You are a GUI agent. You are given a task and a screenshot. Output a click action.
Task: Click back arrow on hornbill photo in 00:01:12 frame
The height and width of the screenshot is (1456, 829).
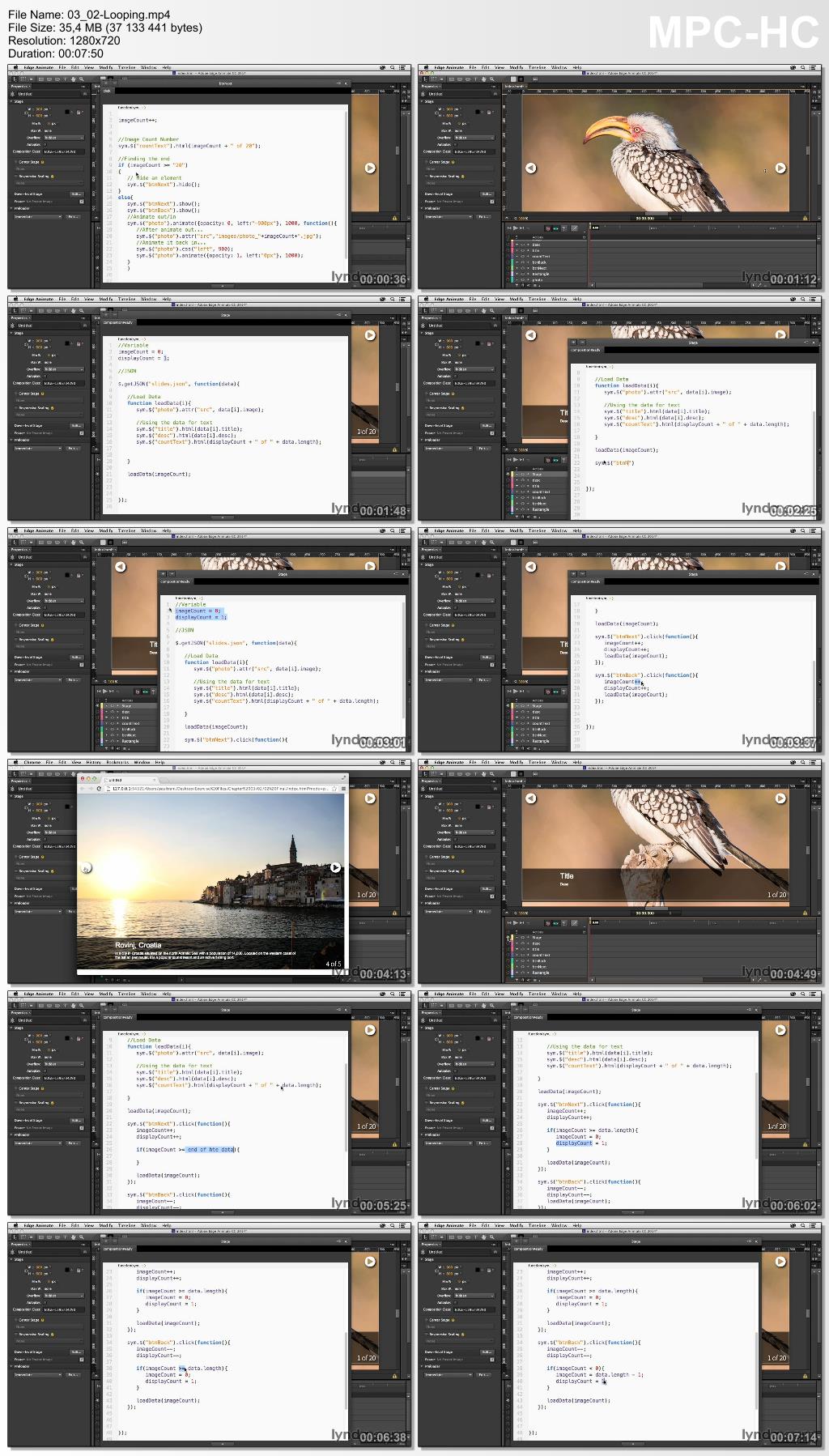point(531,168)
